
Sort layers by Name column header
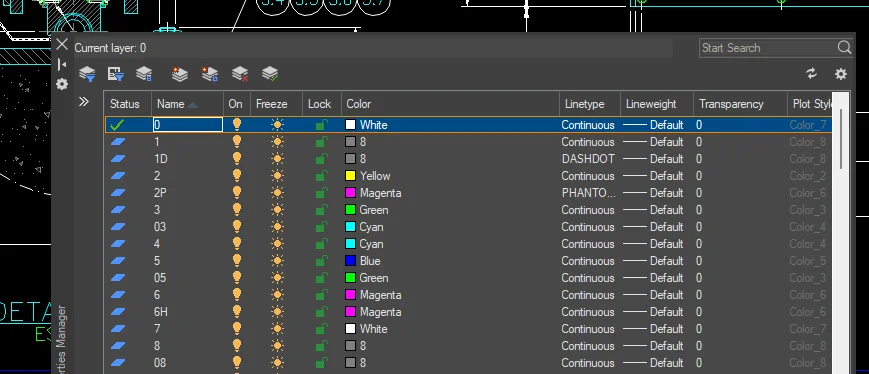[187, 104]
